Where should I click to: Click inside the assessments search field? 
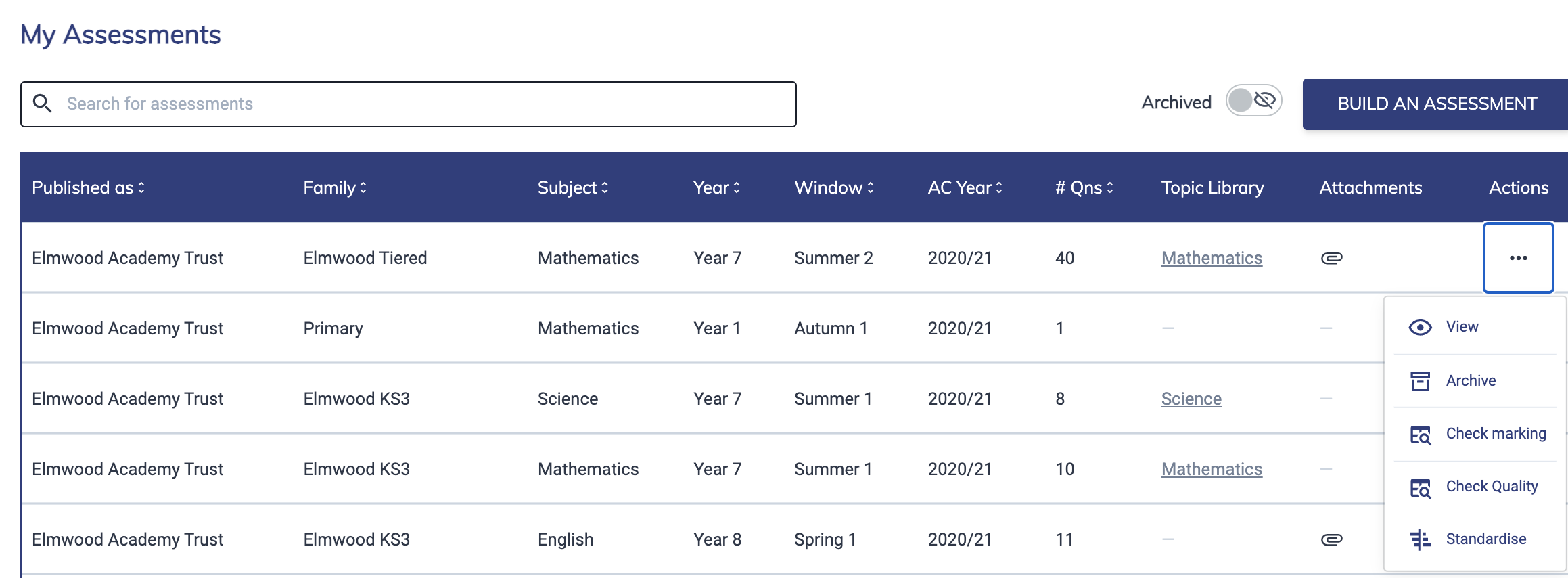(406, 104)
